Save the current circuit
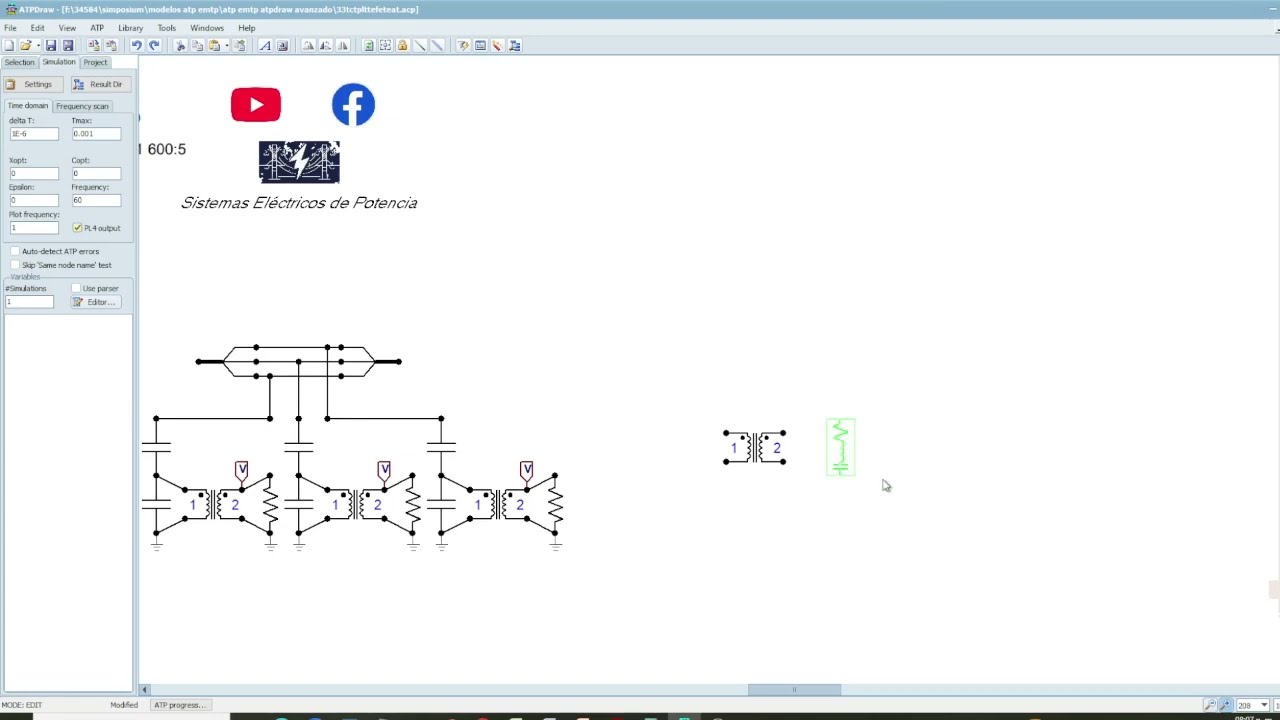 [51, 45]
